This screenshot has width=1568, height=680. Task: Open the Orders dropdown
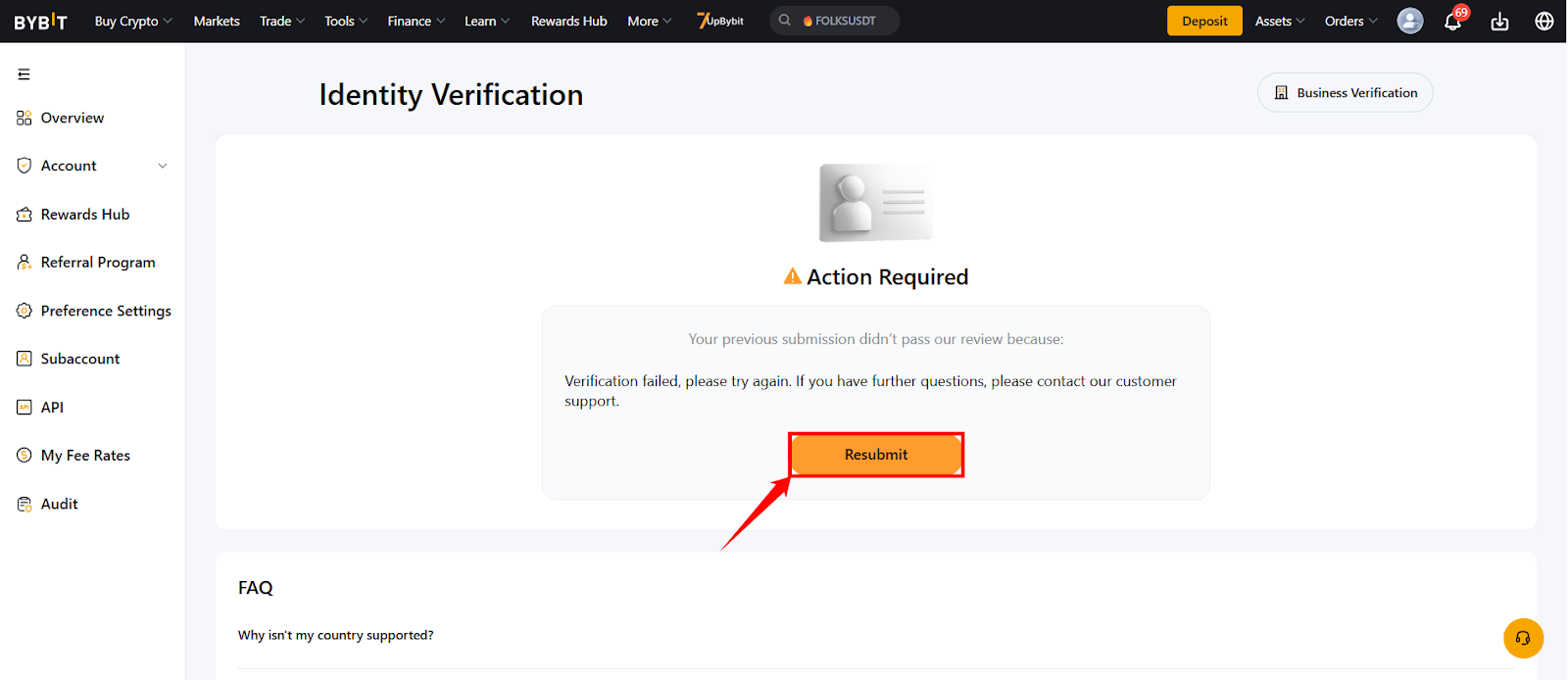[x=1350, y=21]
